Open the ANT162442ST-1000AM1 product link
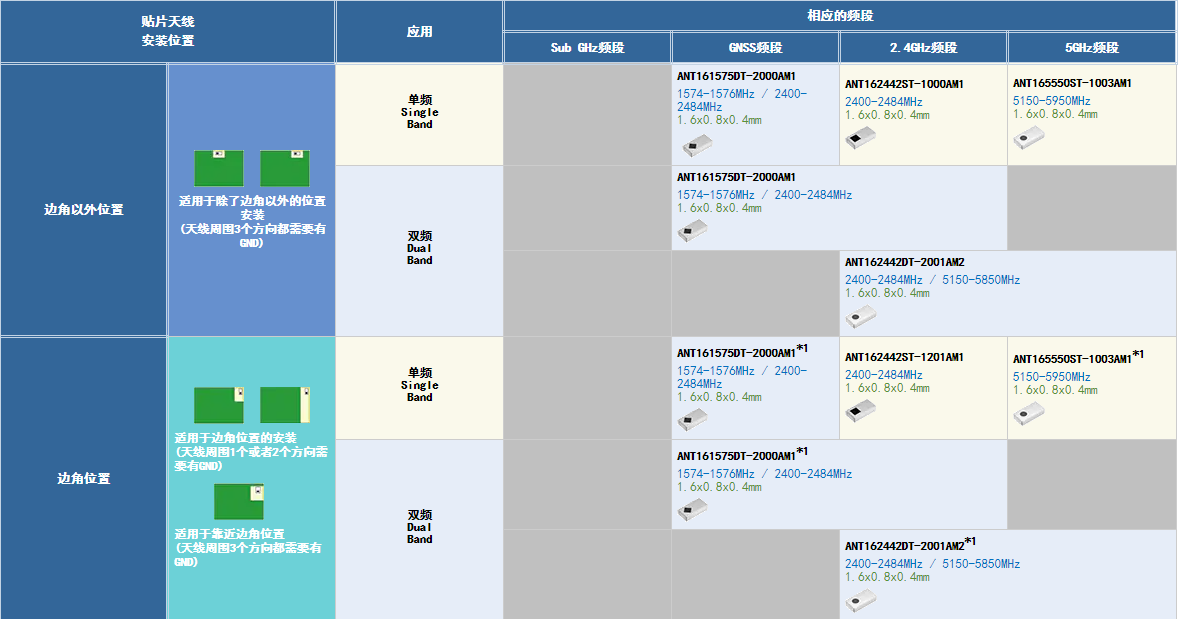 [904, 84]
